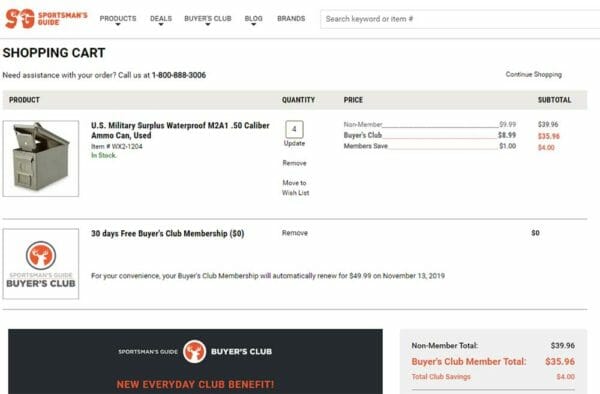Click the Item # WX2-1204 text

tap(117, 146)
